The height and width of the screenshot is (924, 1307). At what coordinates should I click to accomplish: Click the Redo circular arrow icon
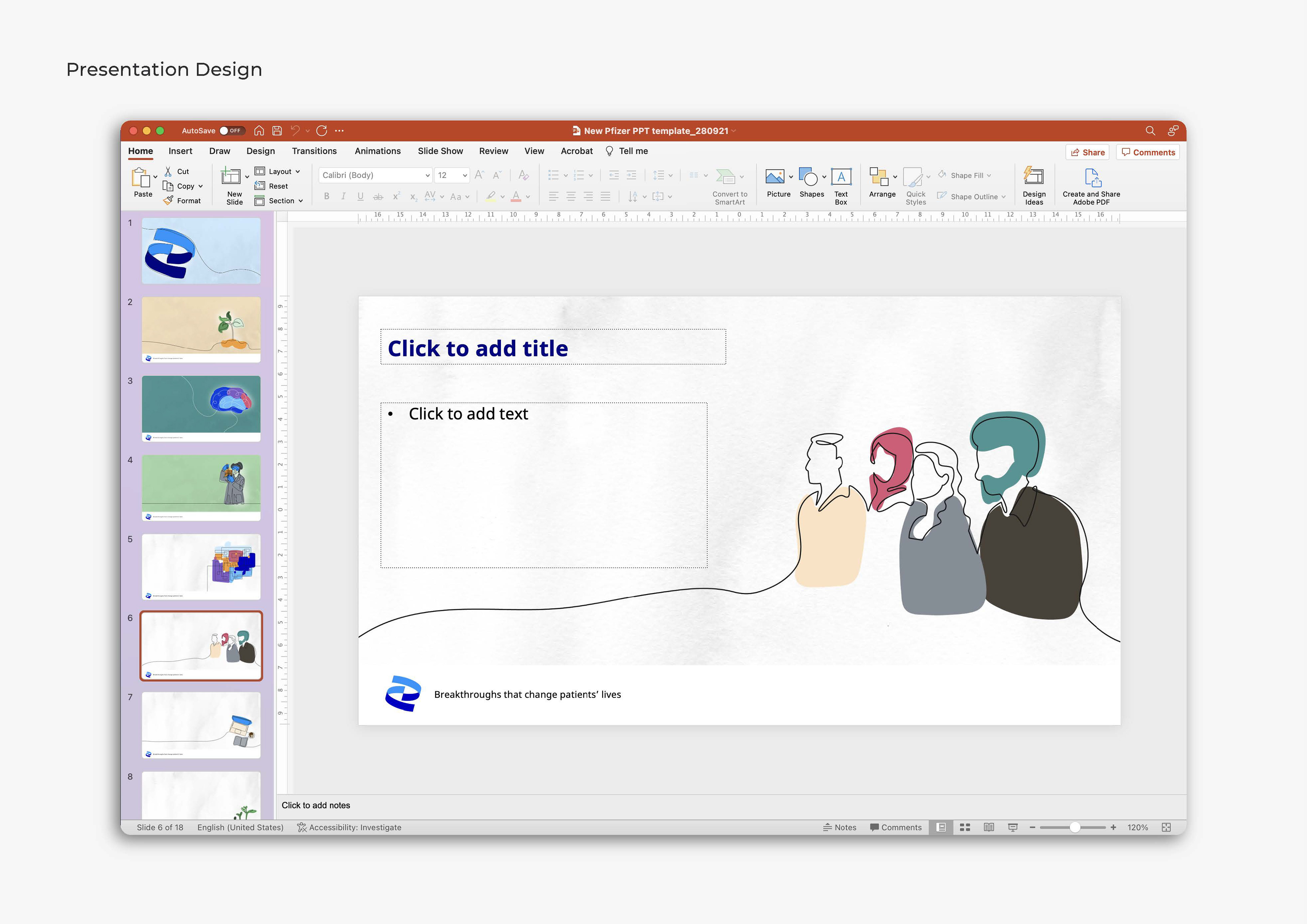[322, 130]
